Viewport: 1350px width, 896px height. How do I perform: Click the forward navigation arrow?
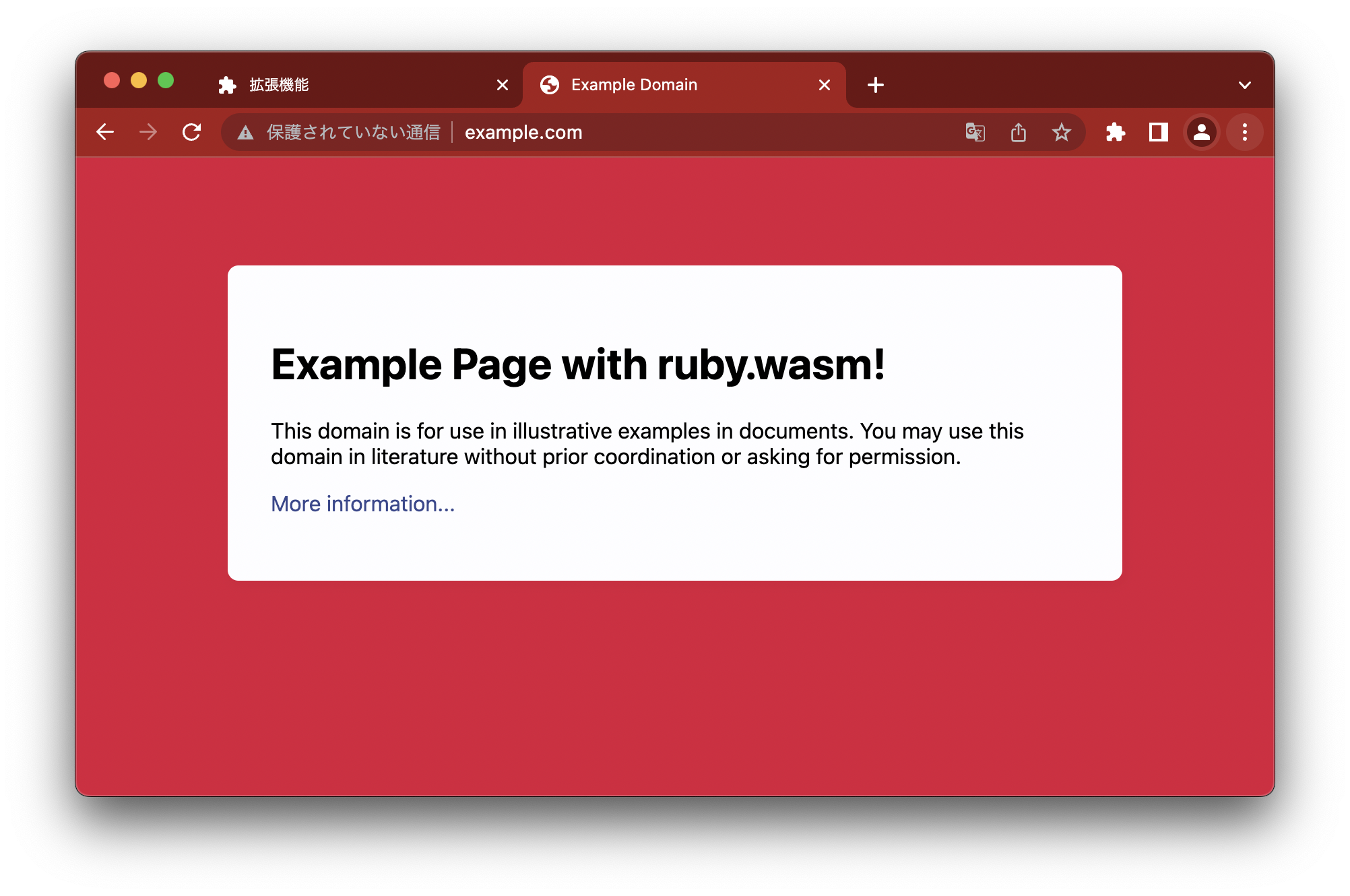(x=148, y=132)
